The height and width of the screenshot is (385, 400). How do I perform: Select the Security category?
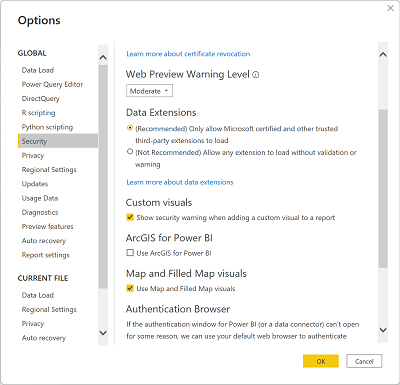click(58, 141)
